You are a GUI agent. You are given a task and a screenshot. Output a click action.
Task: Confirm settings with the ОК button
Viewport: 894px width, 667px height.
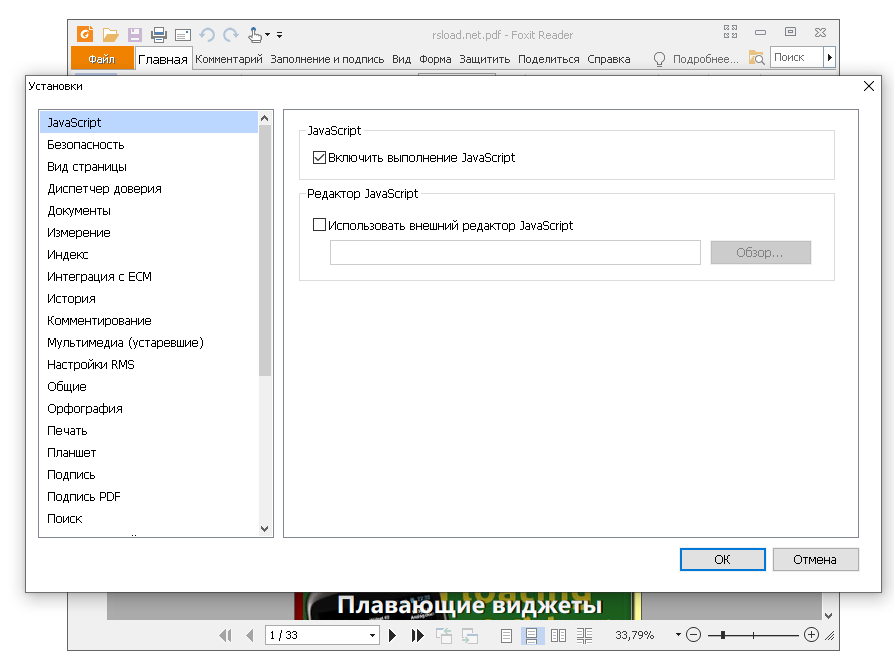pyautogui.click(x=722, y=559)
